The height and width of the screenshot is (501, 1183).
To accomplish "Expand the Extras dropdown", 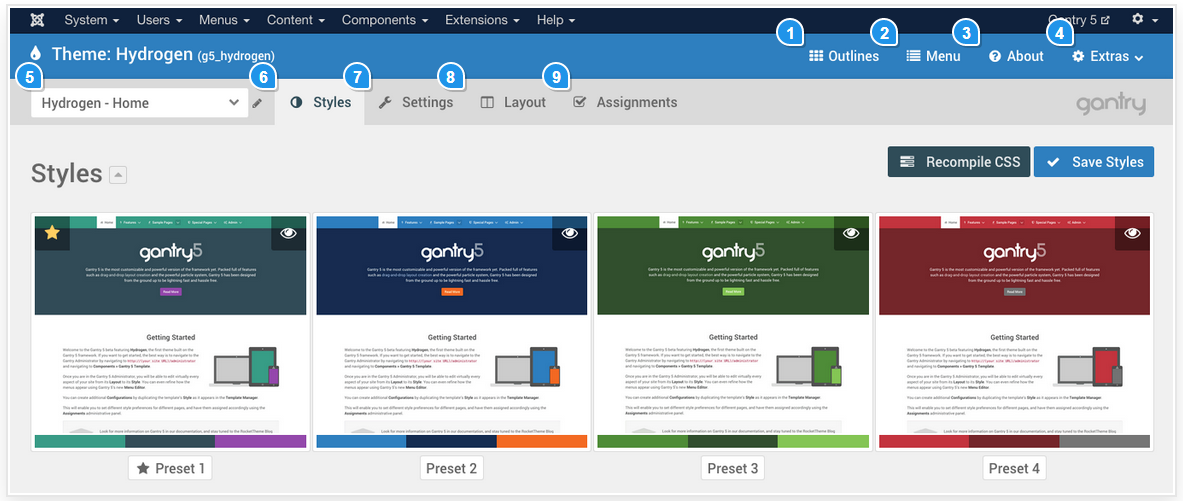I will click(1107, 56).
